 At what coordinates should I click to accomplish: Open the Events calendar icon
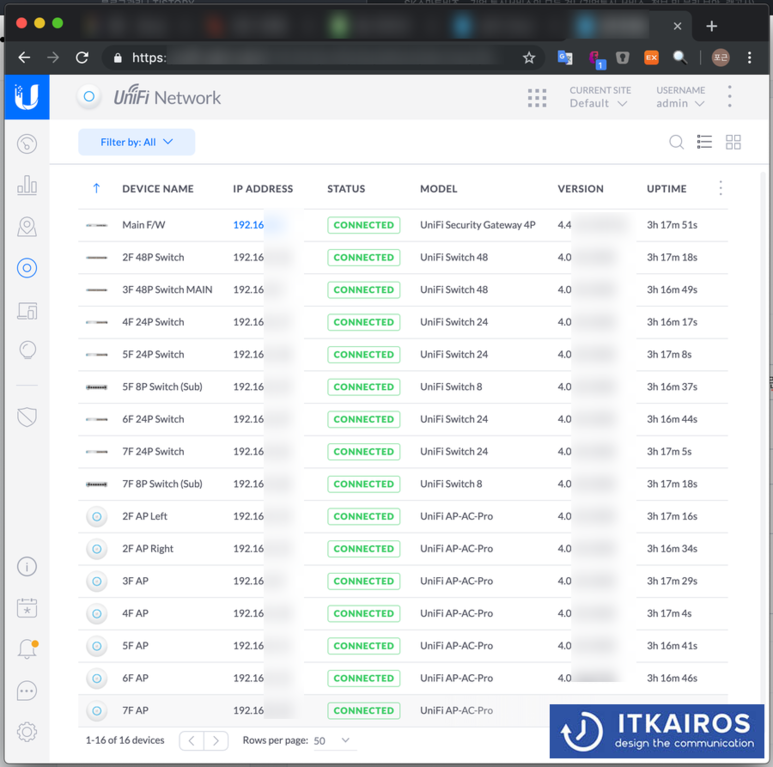pos(27,608)
